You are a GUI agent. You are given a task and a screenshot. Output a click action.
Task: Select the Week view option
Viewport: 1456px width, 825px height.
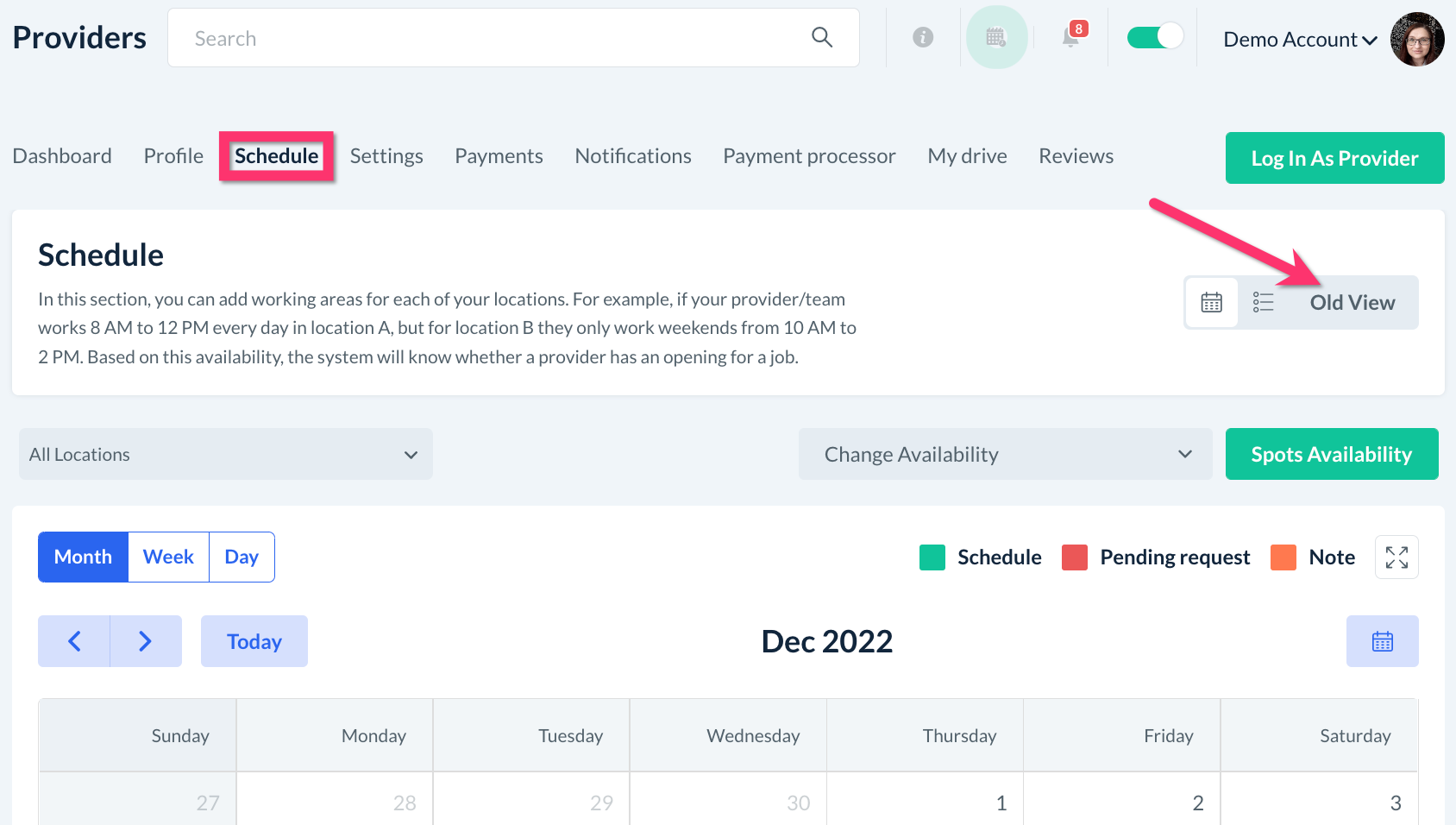168,557
